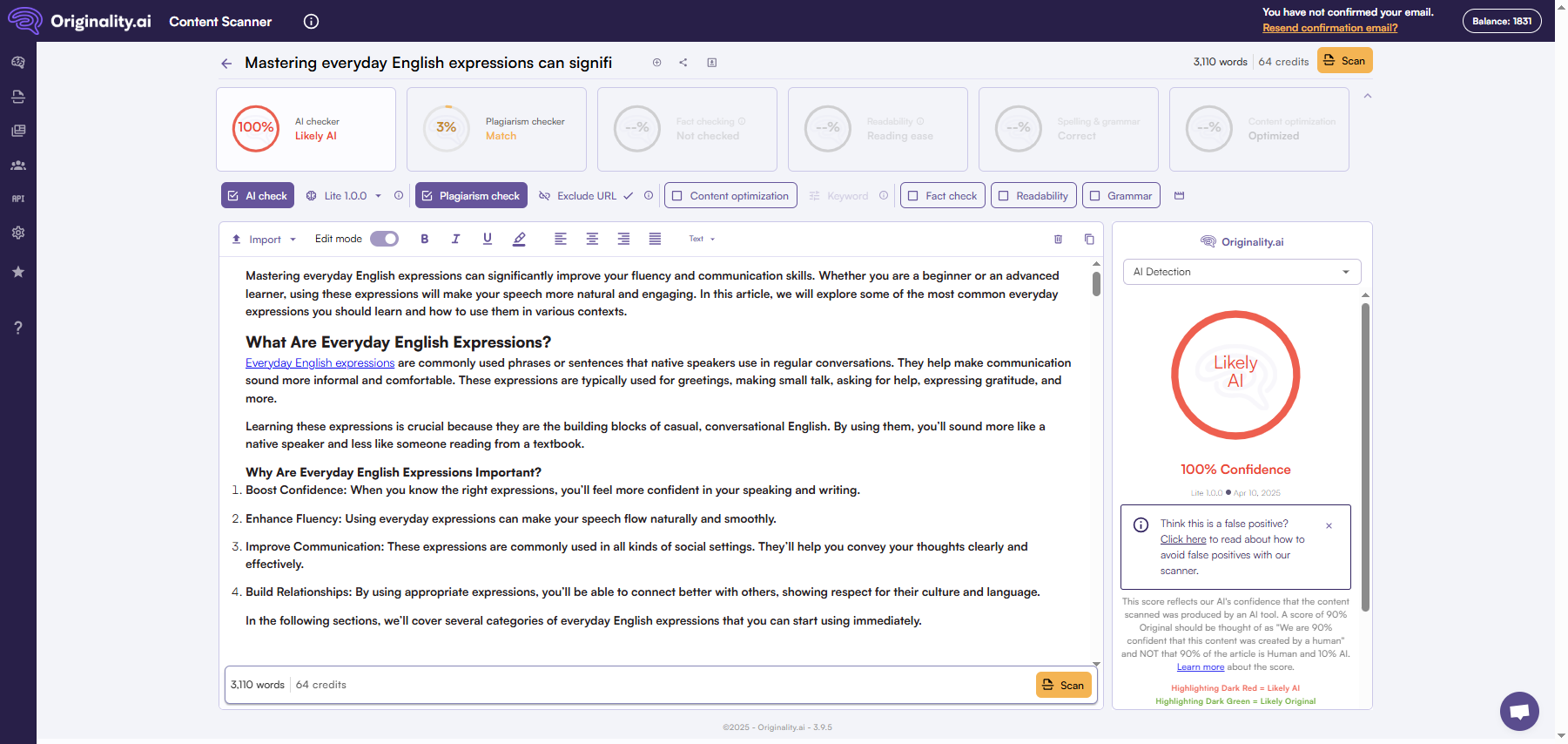Center align text
The image size is (1568, 744).
coord(592,239)
